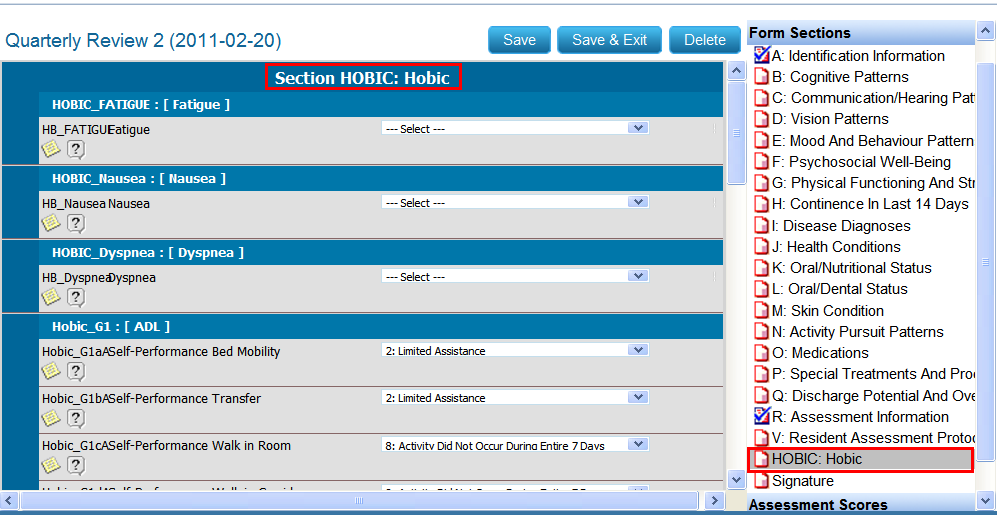997x515 pixels.
Task: Open the Bed Mobility Limited Assistance dropdown
Action: tap(515, 350)
